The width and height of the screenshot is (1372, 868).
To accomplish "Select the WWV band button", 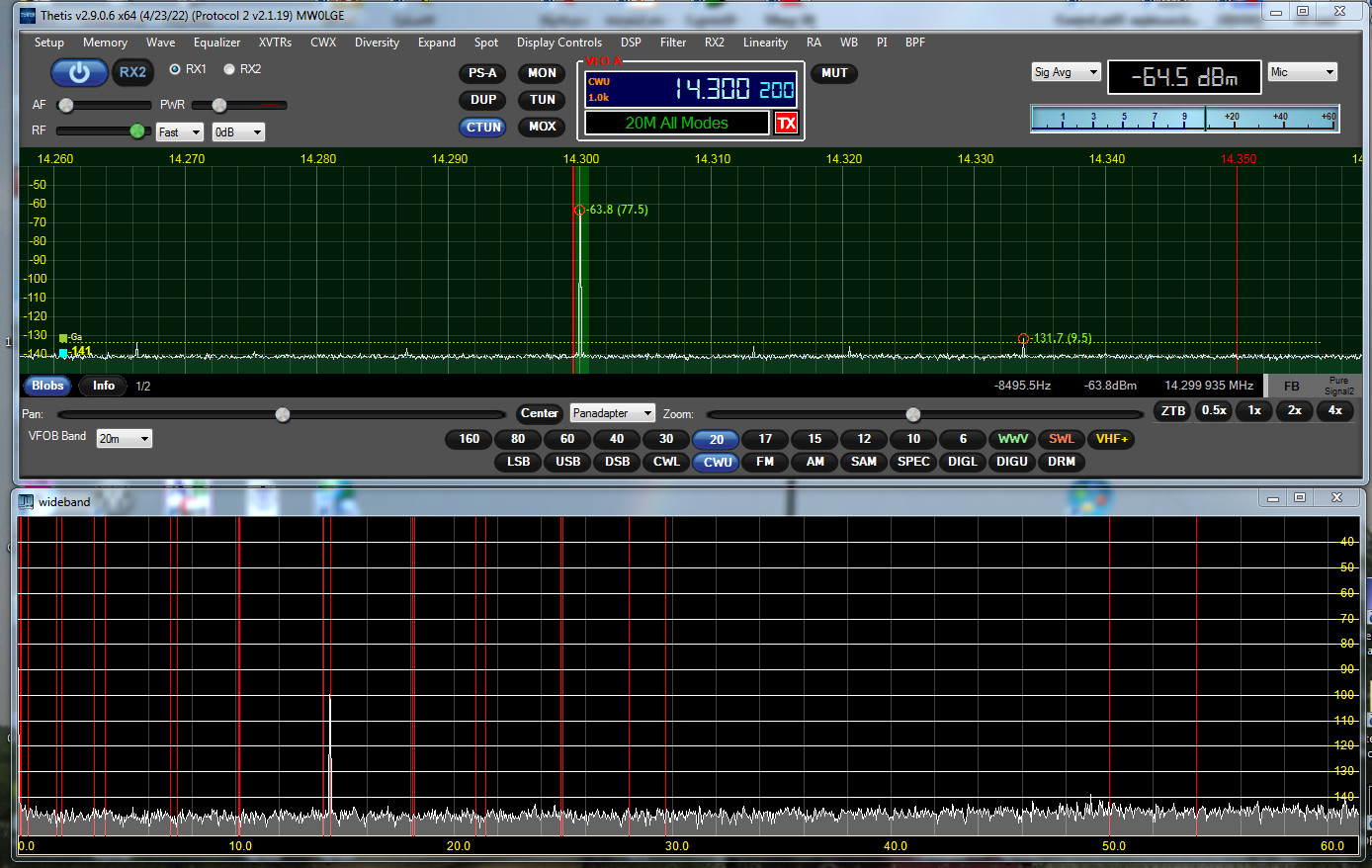I will point(1012,439).
